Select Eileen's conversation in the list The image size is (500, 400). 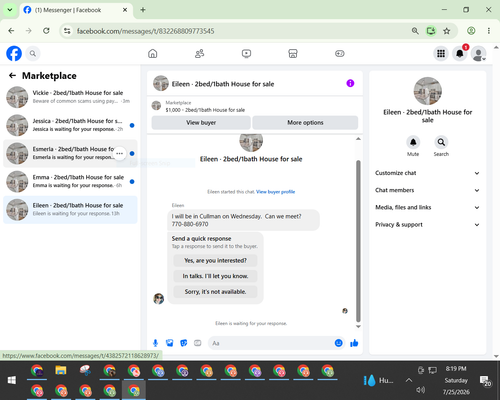70,210
